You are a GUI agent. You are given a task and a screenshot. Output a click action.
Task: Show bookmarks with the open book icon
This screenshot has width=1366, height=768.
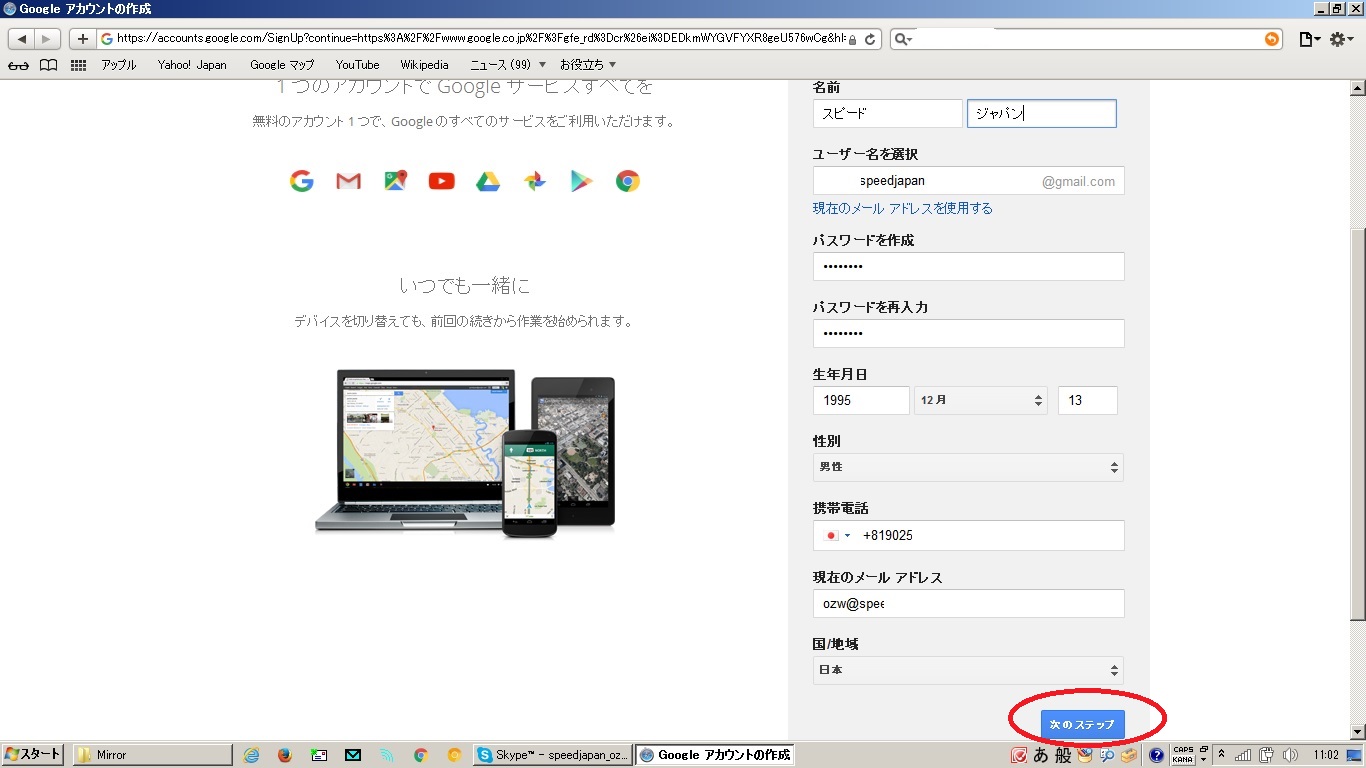click(48, 65)
